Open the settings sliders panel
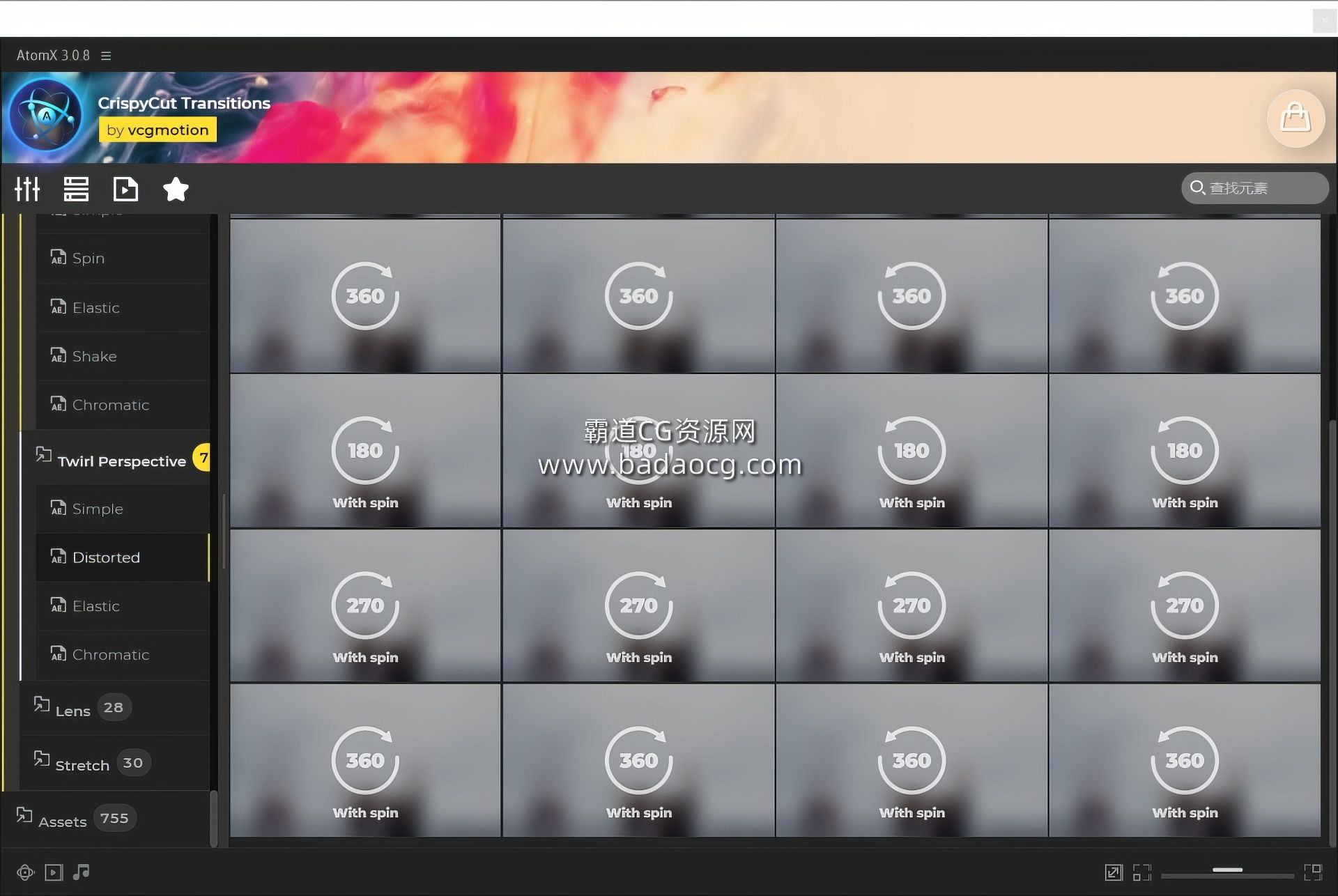Viewport: 1338px width, 896px height. (28, 189)
